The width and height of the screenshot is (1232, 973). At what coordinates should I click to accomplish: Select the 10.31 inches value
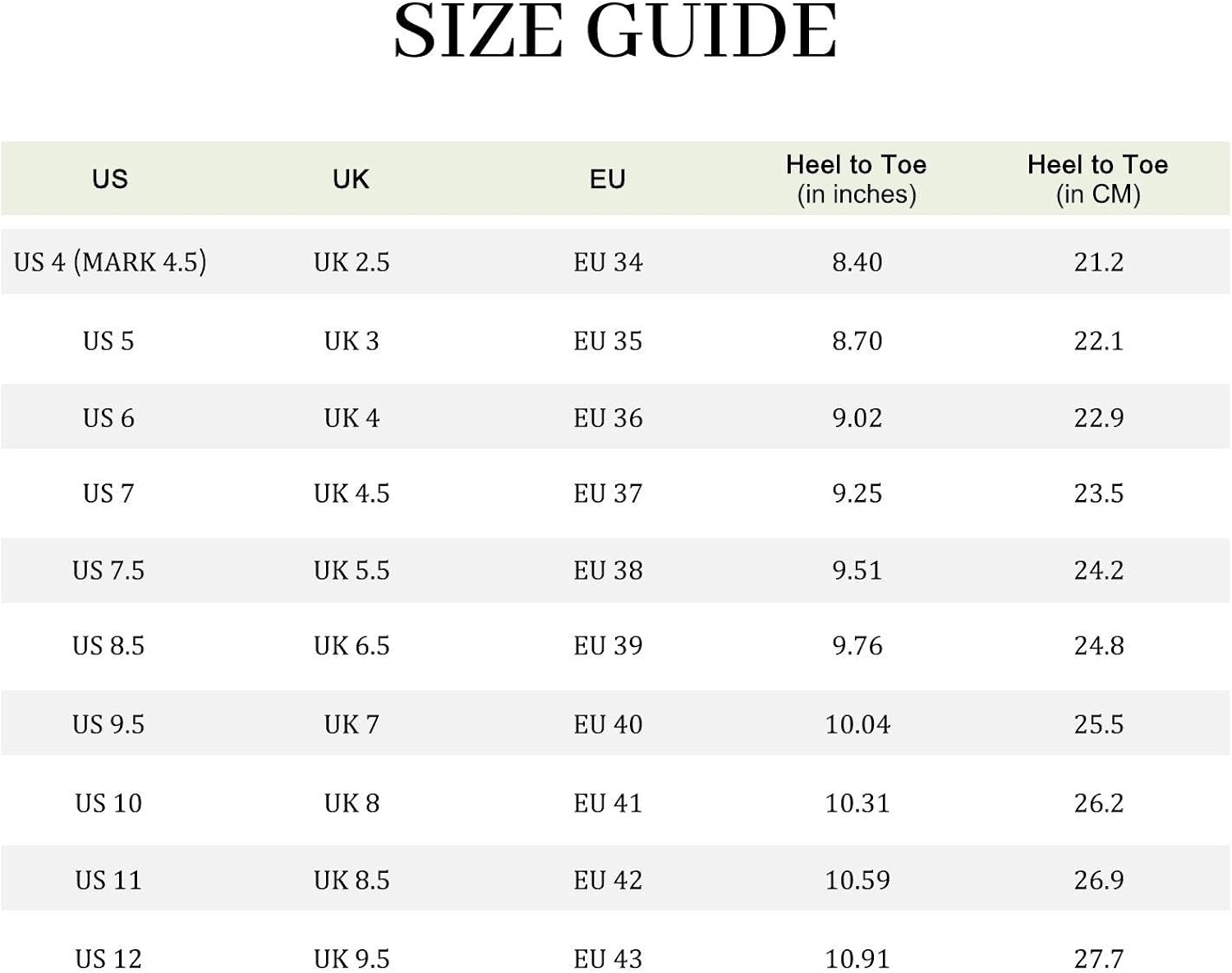[857, 803]
